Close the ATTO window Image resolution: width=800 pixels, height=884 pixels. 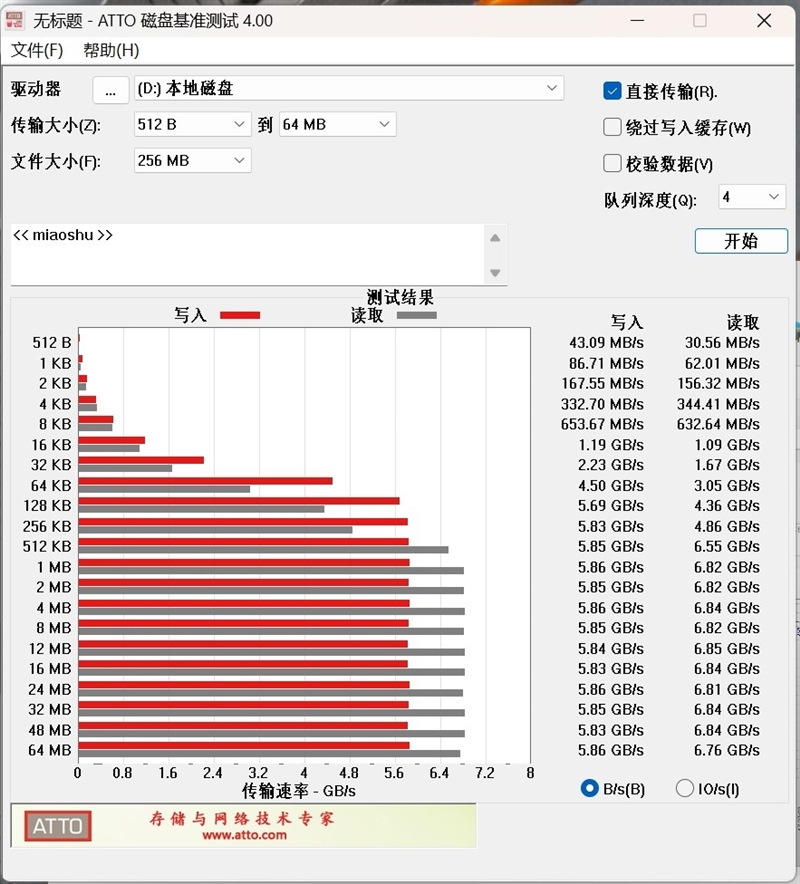764,21
